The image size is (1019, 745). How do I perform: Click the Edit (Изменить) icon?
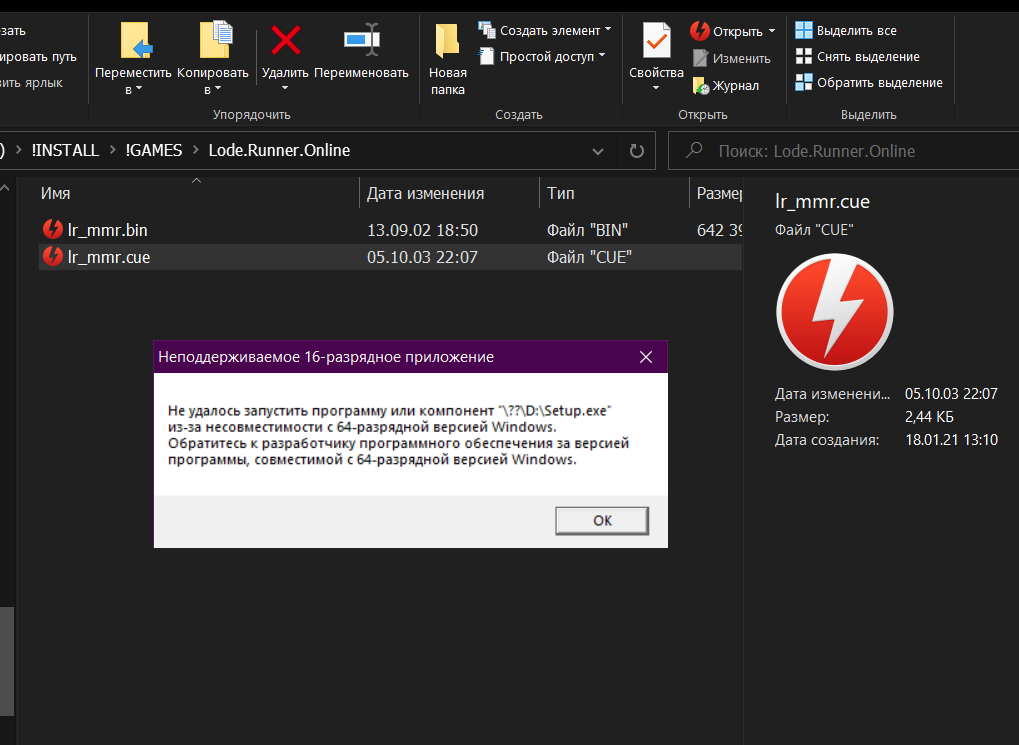[x=700, y=59]
